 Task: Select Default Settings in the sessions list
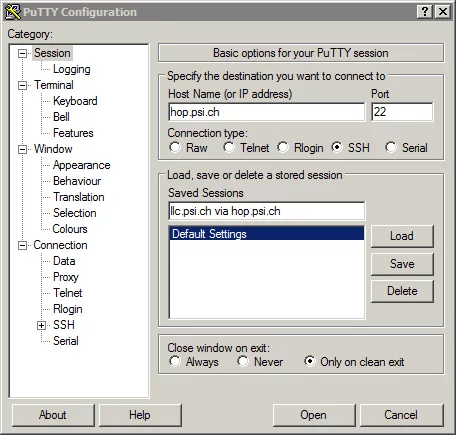(x=267, y=234)
